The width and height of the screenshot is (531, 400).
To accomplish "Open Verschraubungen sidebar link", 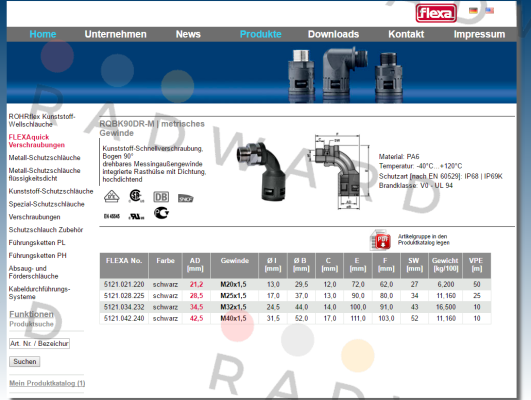I will point(35,217).
